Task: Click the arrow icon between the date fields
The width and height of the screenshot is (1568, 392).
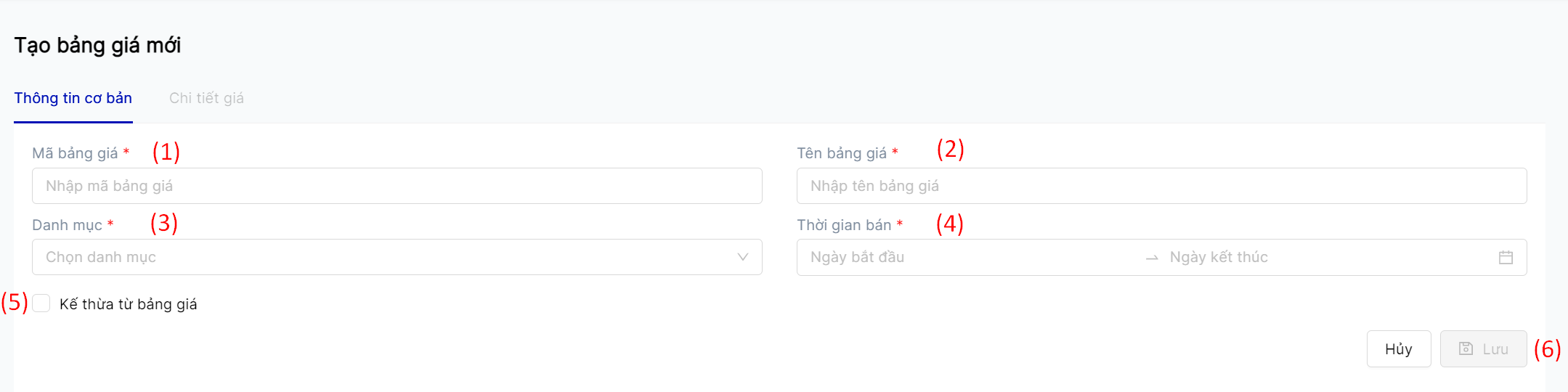Action: (1151, 258)
